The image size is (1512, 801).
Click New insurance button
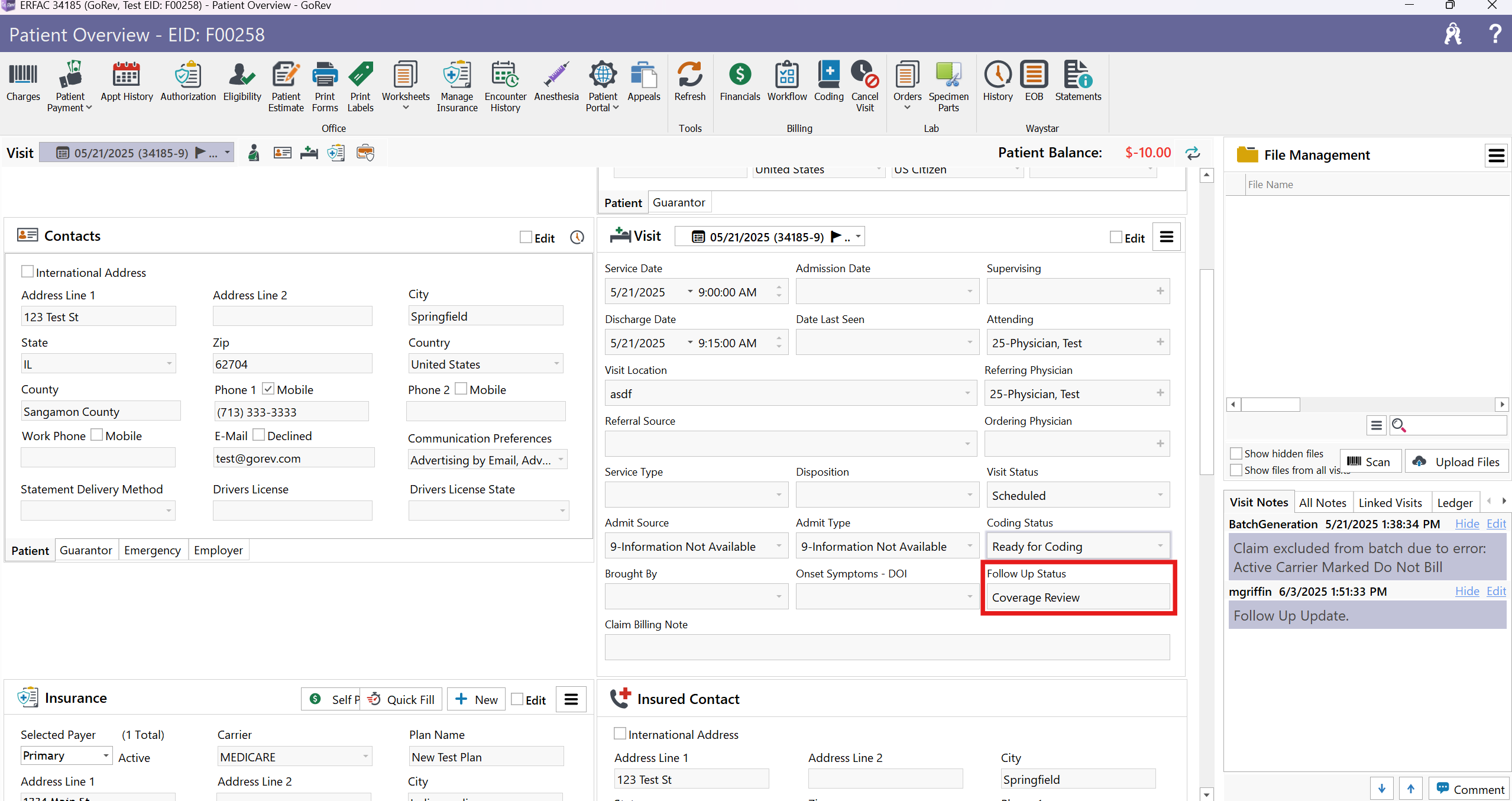click(476, 699)
